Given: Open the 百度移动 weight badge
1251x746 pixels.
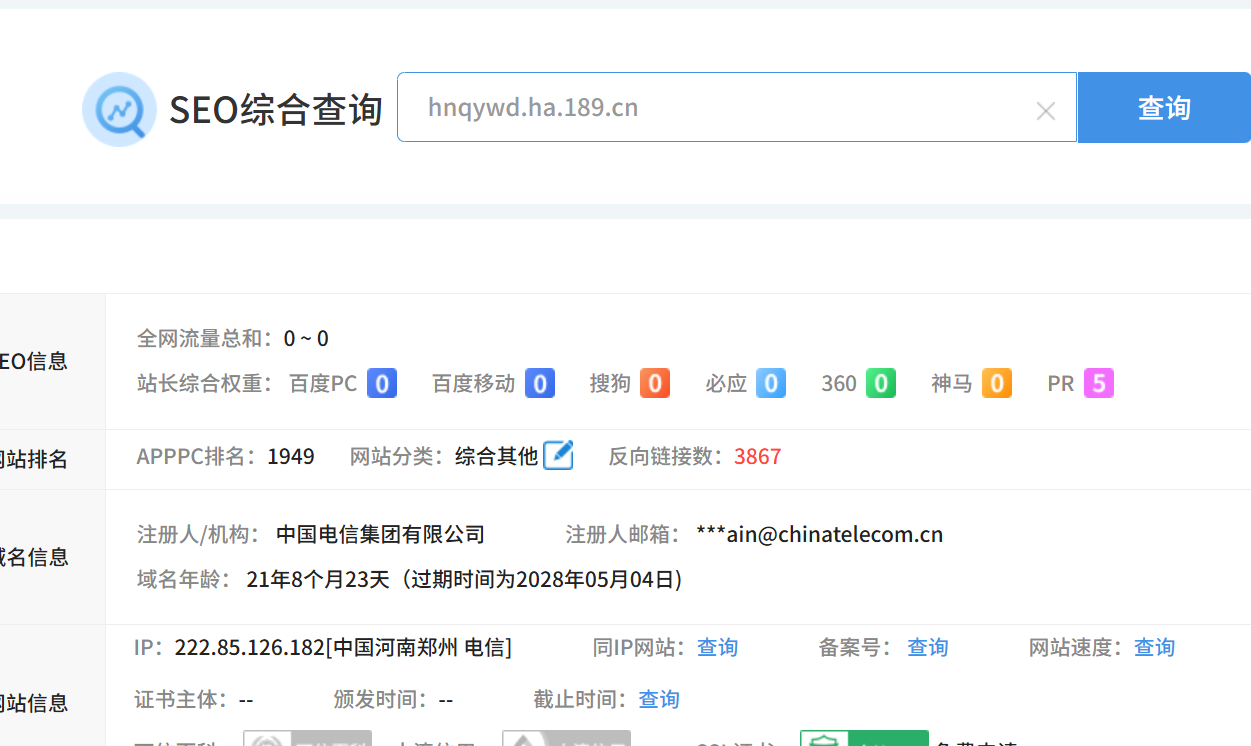Looking at the screenshot, I should pos(540,384).
